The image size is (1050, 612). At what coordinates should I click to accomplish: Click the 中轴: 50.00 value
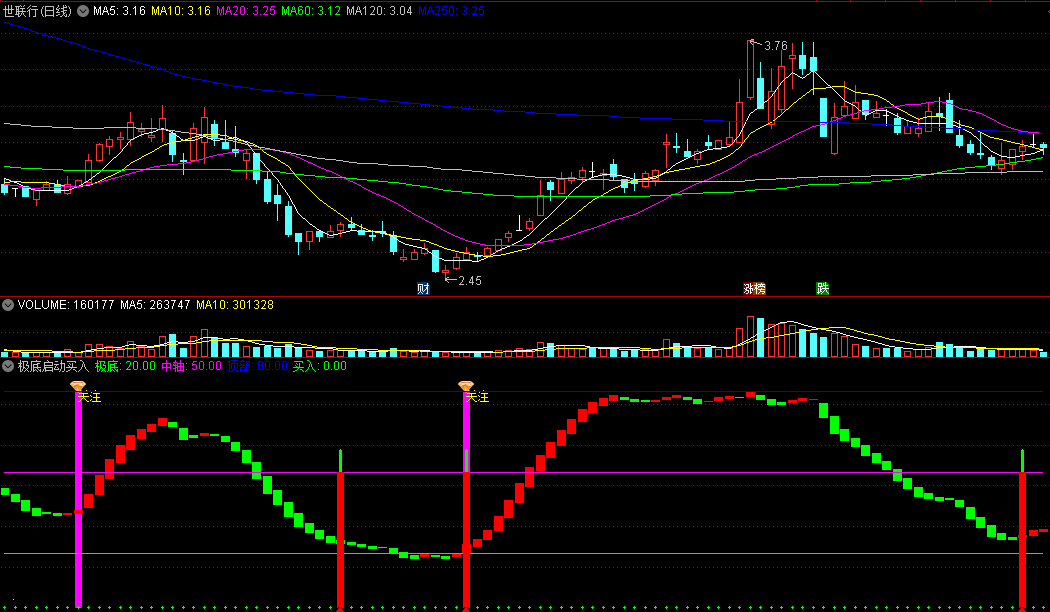[x=192, y=366]
